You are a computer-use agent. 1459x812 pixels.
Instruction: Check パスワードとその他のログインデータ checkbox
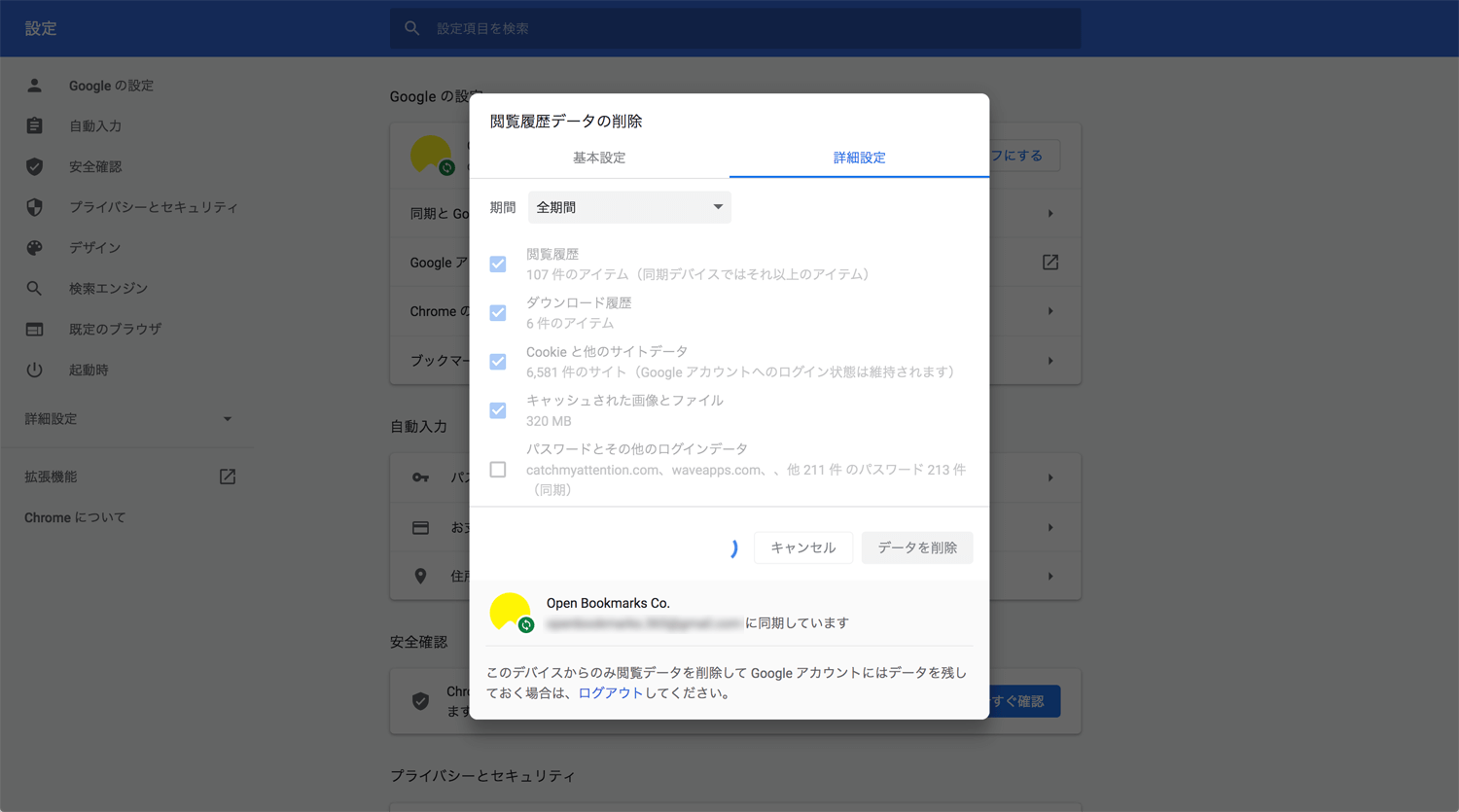coord(498,470)
